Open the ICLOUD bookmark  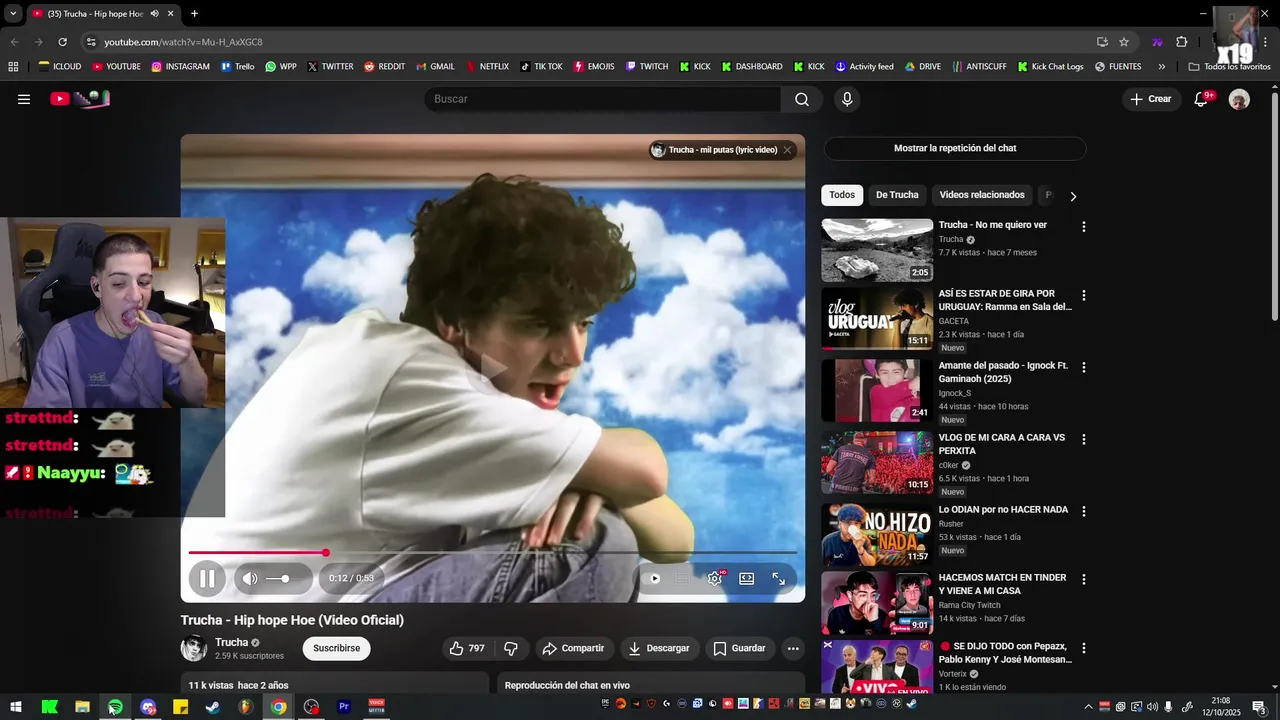[60, 67]
